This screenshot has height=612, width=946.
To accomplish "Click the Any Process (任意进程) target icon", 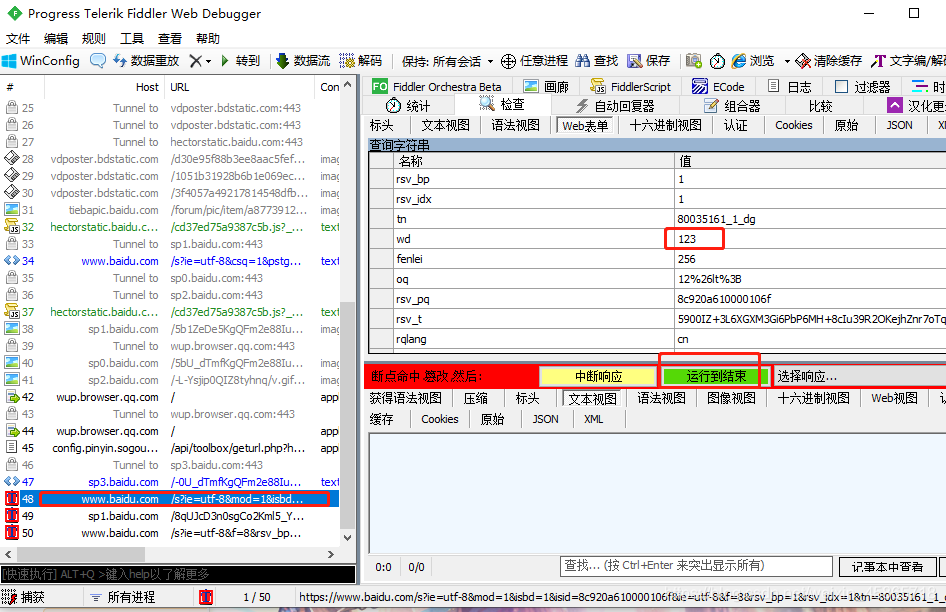I will tap(509, 61).
